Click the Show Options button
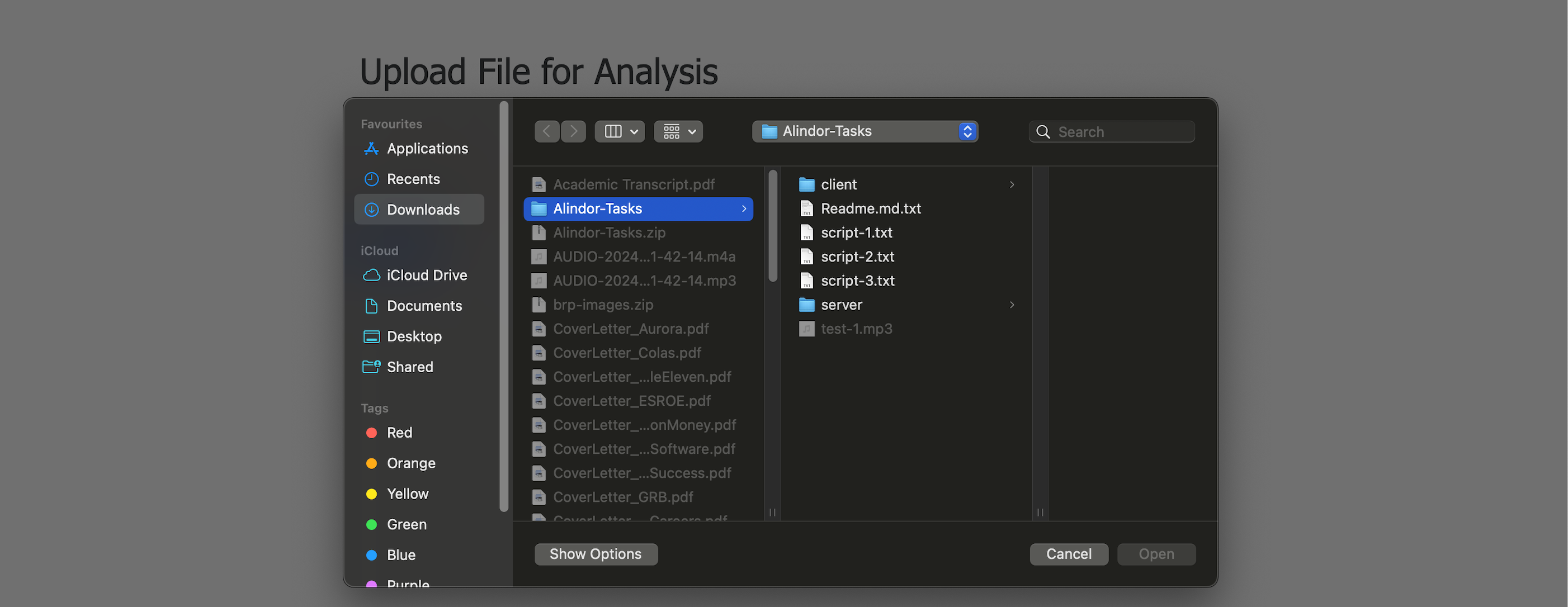 point(596,554)
